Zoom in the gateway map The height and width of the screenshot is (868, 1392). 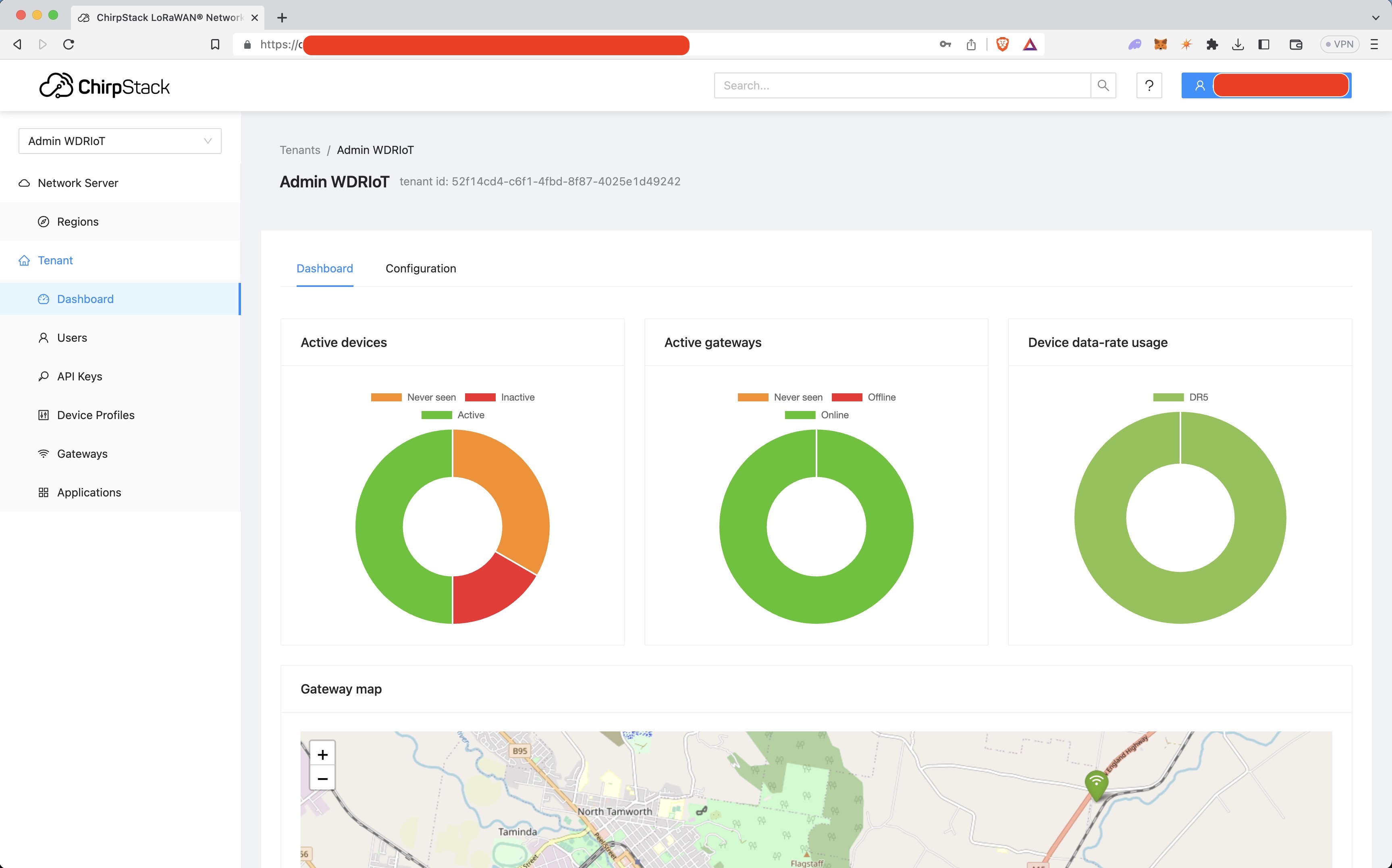[322, 754]
